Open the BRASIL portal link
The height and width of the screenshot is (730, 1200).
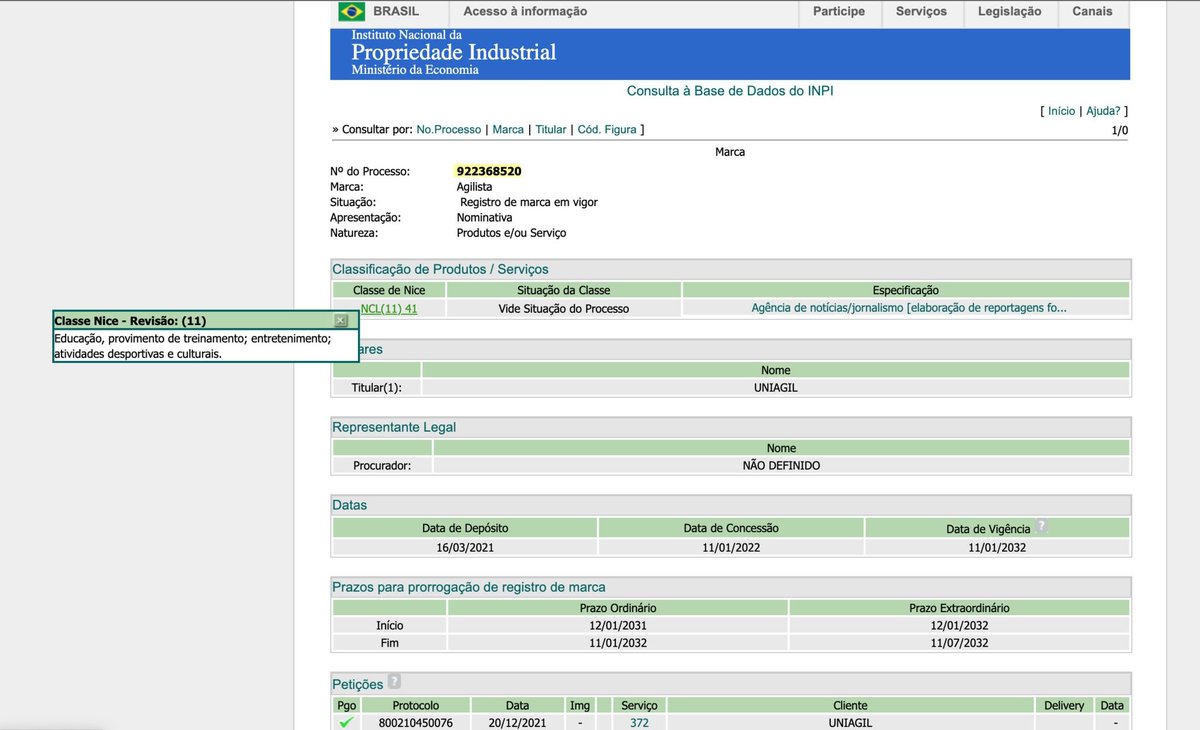(x=396, y=12)
